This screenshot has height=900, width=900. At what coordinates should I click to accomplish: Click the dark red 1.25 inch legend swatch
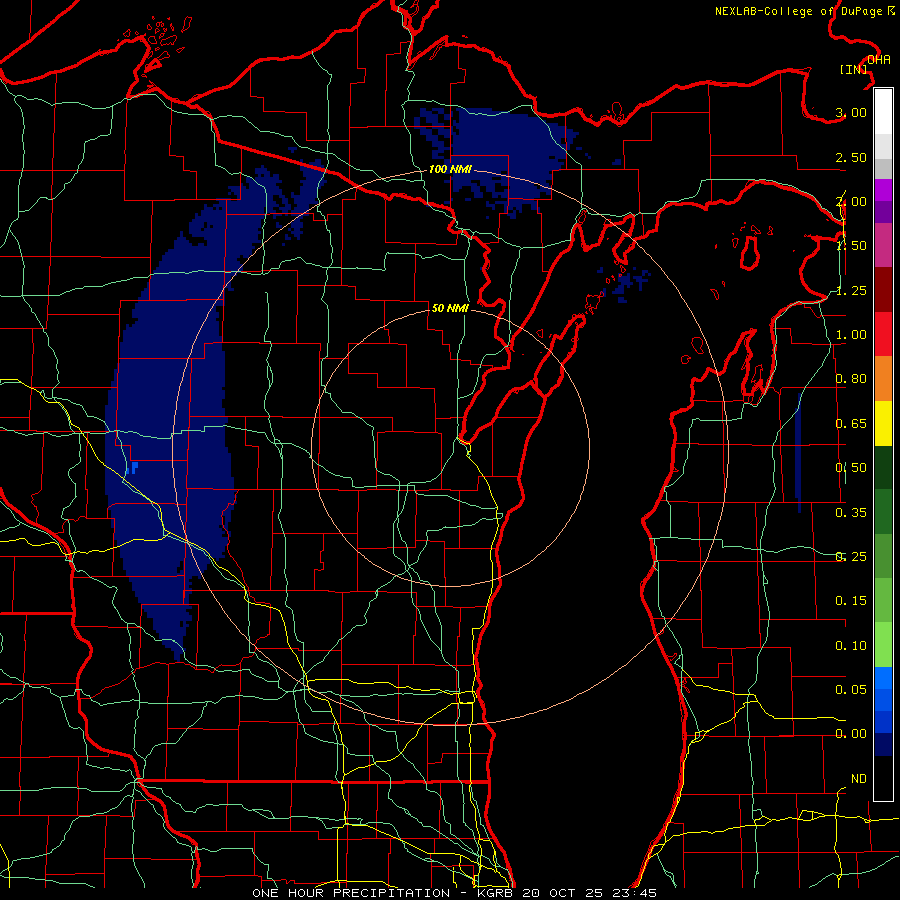click(x=883, y=290)
